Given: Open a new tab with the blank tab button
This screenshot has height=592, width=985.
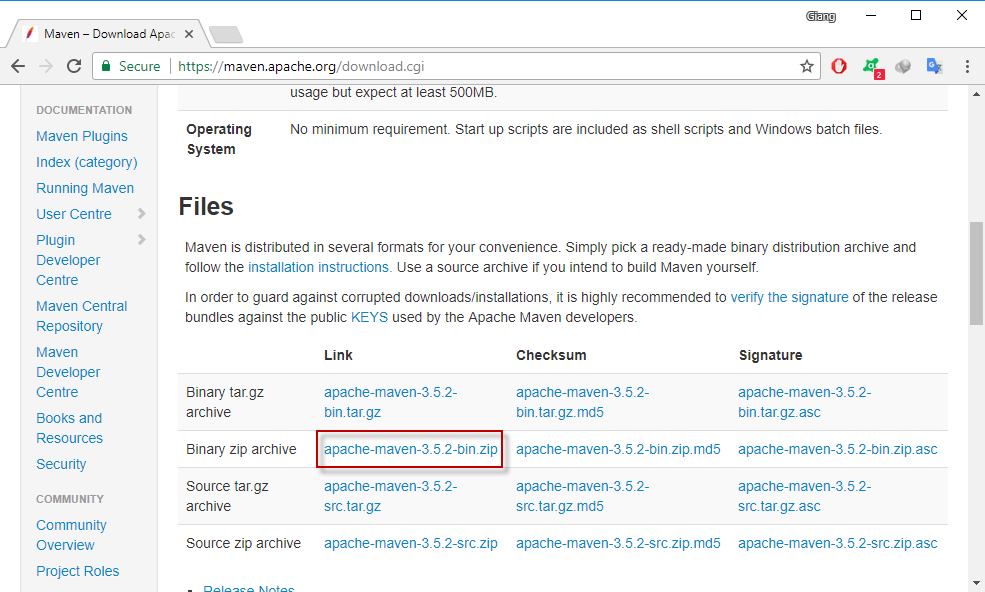Looking at the screenshot, I should click(226, 35).
